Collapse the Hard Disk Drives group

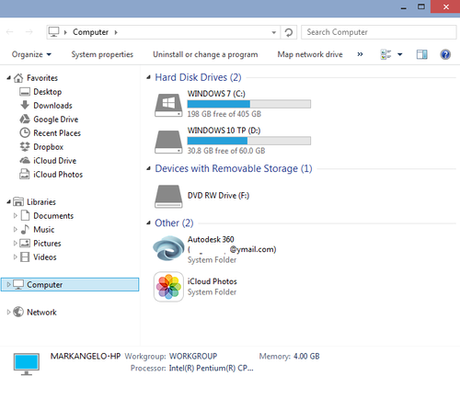[x=149, y=77]
